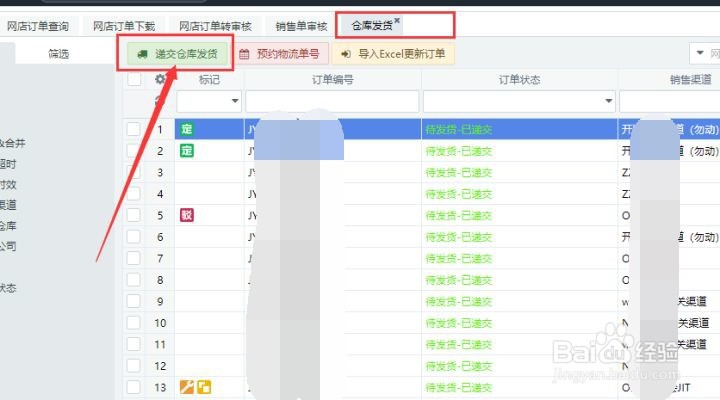The height and width of the screenshot is (400, 720).
Task: Click the red 驳 mark in row 5
Action: click(186, 215)
